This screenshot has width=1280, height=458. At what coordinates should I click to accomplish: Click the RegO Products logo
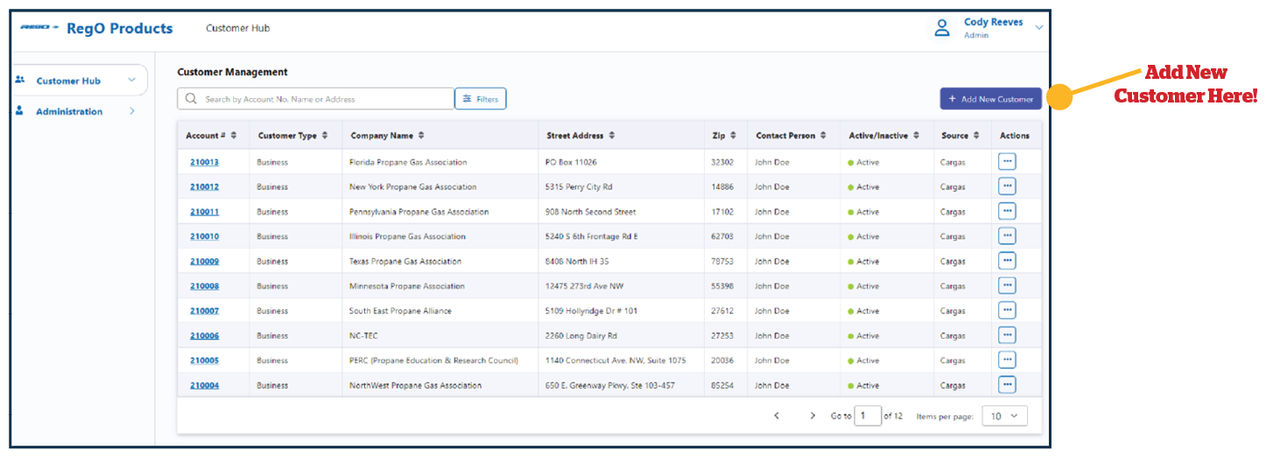click(96, 28)
